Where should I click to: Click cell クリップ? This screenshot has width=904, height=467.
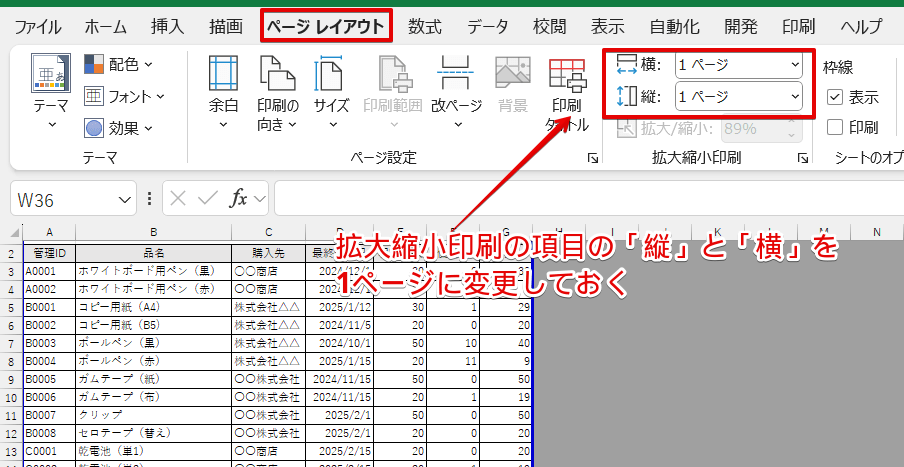point(154,415)
